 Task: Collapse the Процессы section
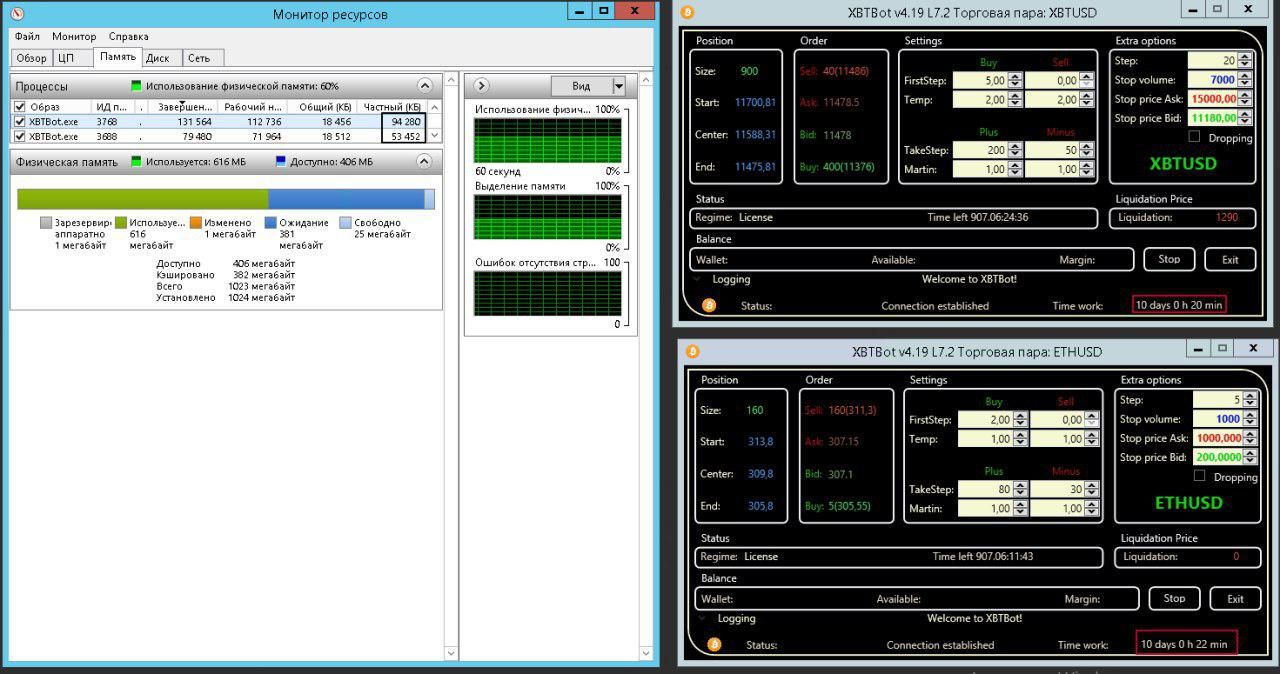tap(425, 86)
